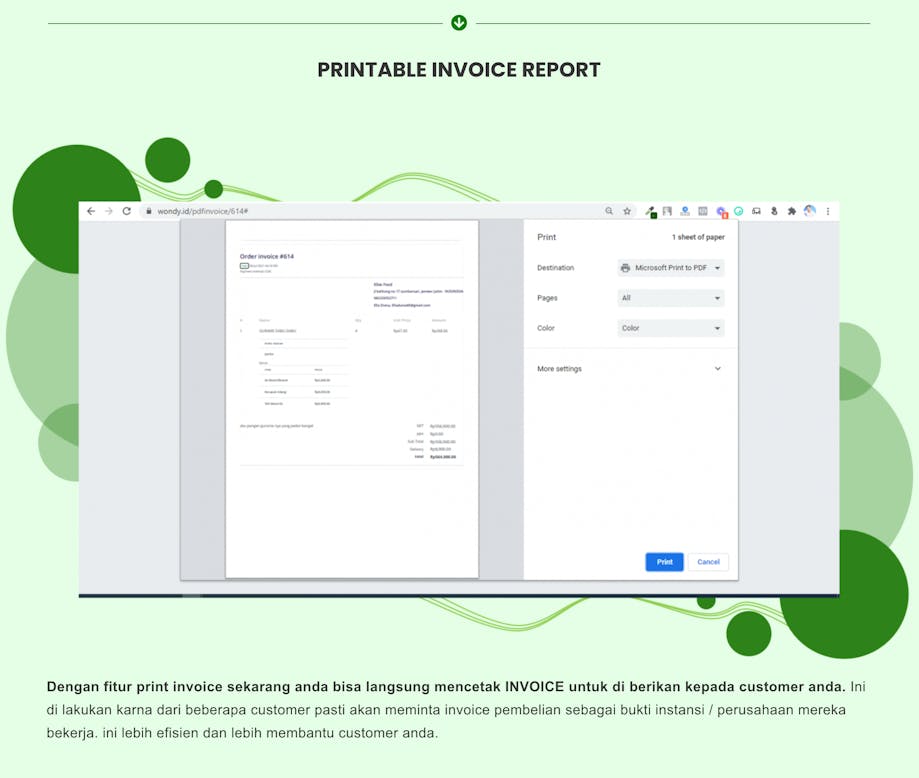The height and width of the screenshot is (778, 919).
Task: Click the Cancel button
Action: pyautogui.click(x=708, y=562)
